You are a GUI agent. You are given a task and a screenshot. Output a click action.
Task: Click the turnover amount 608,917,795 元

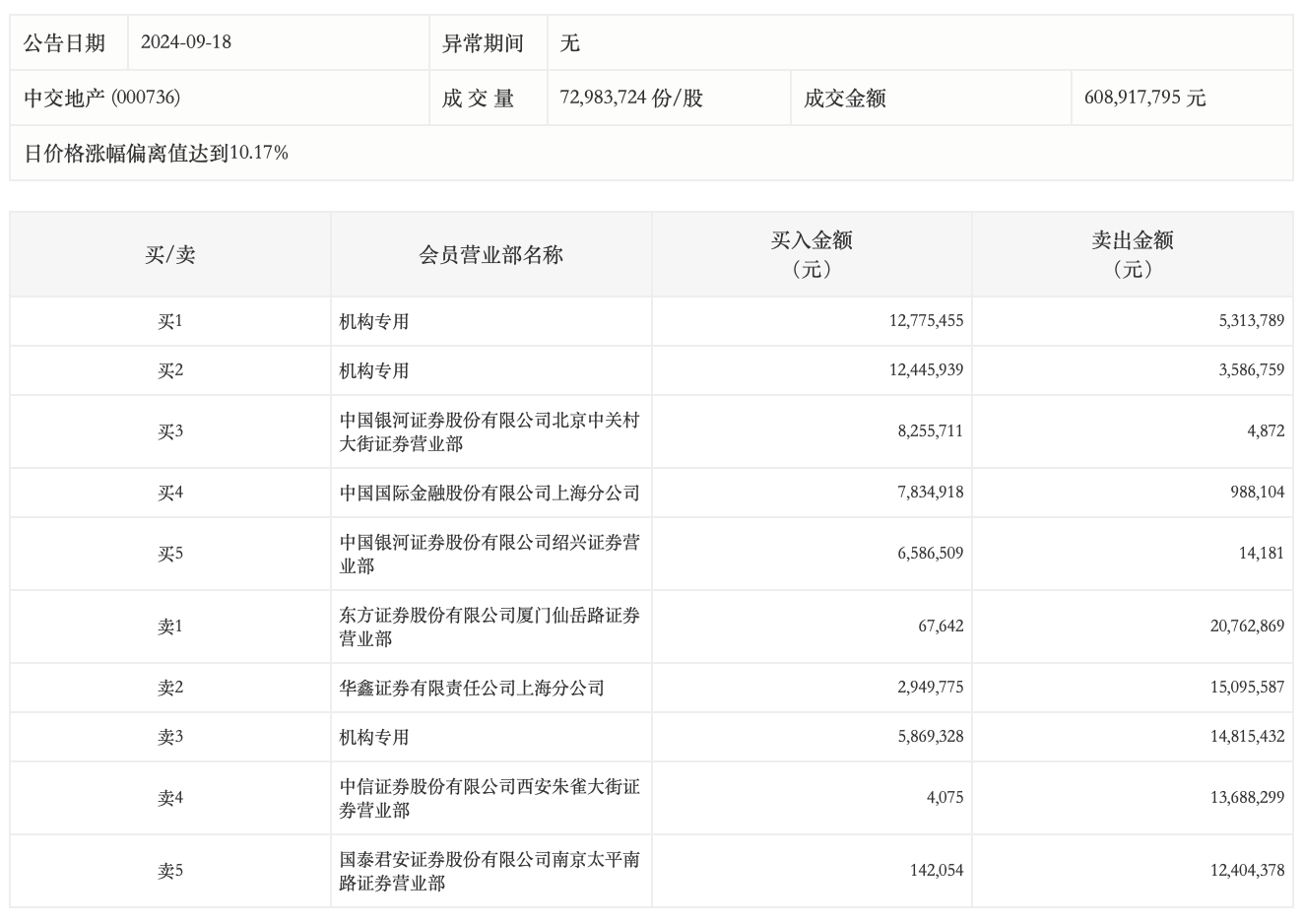[1144, 98]
